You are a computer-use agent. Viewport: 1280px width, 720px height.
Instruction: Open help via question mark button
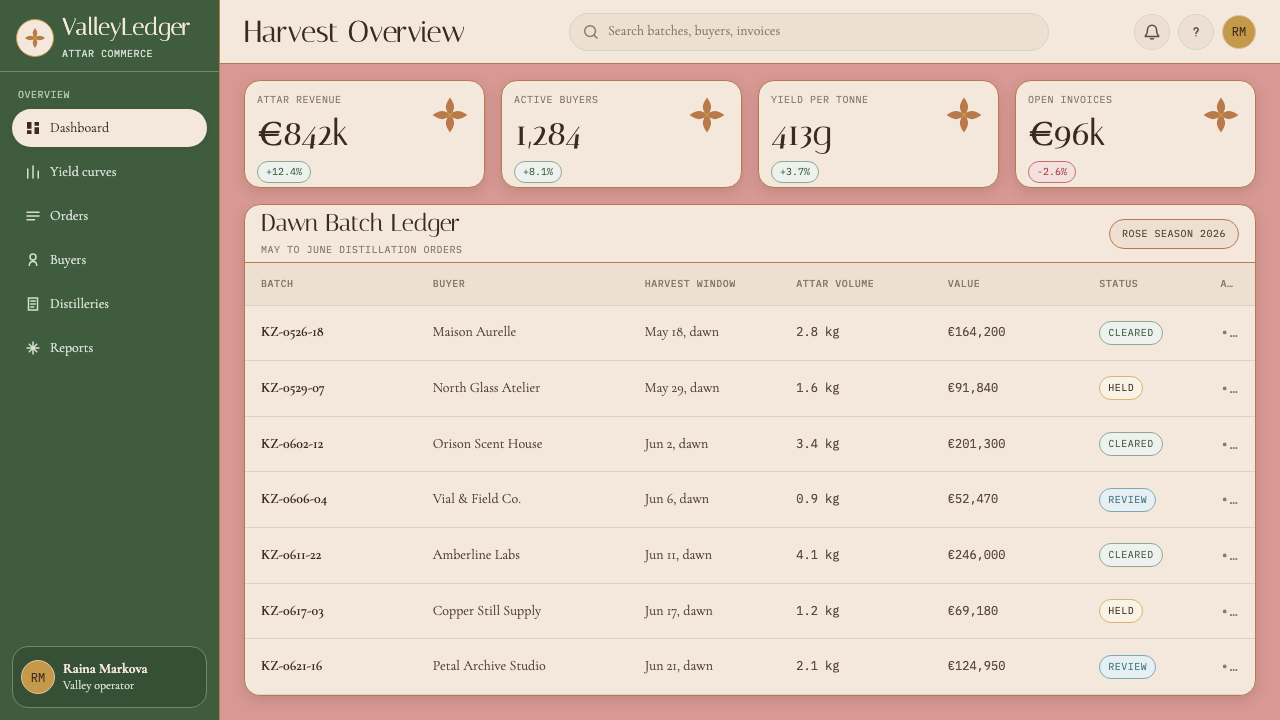point(1196,32)
